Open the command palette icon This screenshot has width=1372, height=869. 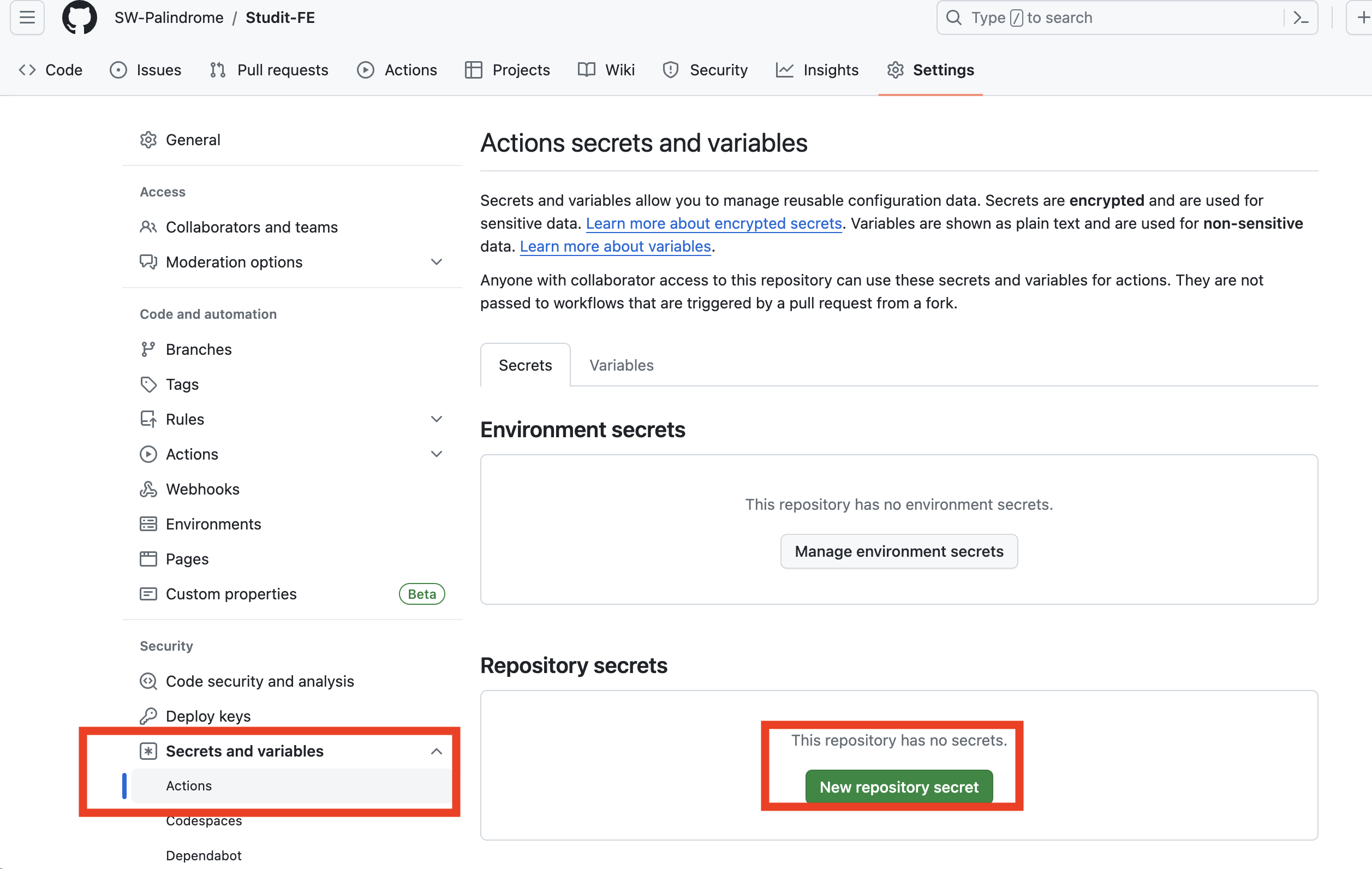1300,17
